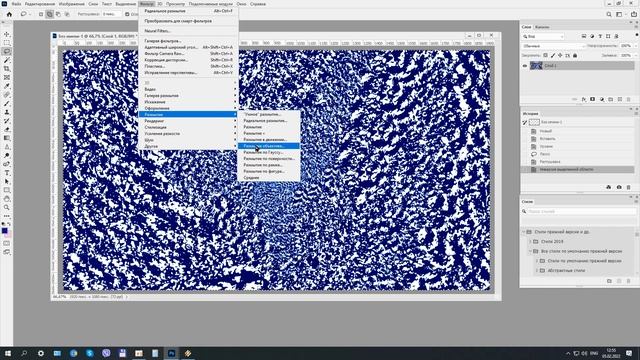Expand Абстрактные стили folder
The image size is (640, 360).
click(537, 270)
